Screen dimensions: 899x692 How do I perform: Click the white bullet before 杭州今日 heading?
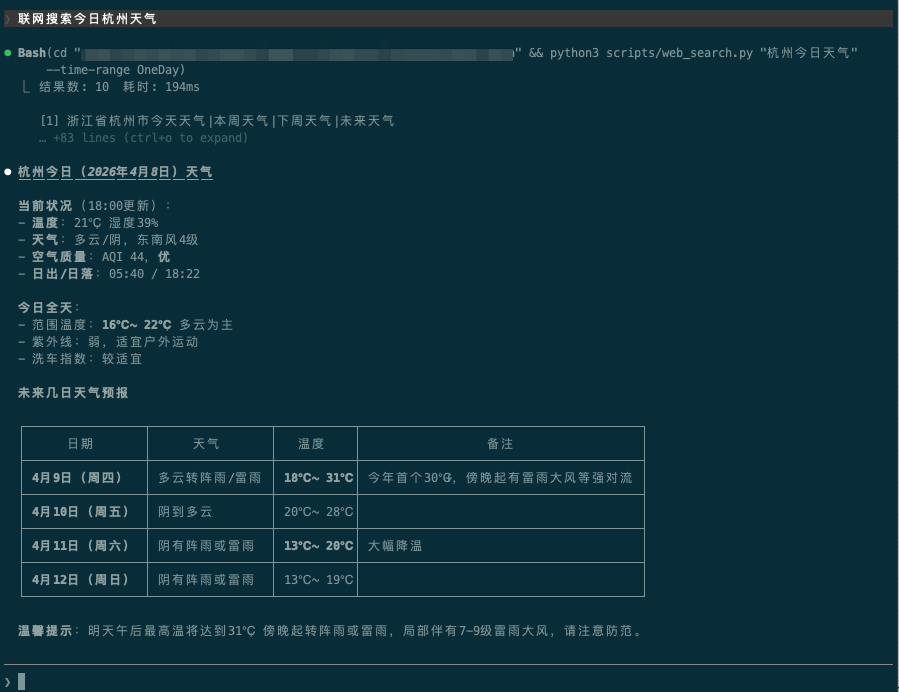[7, 172]
